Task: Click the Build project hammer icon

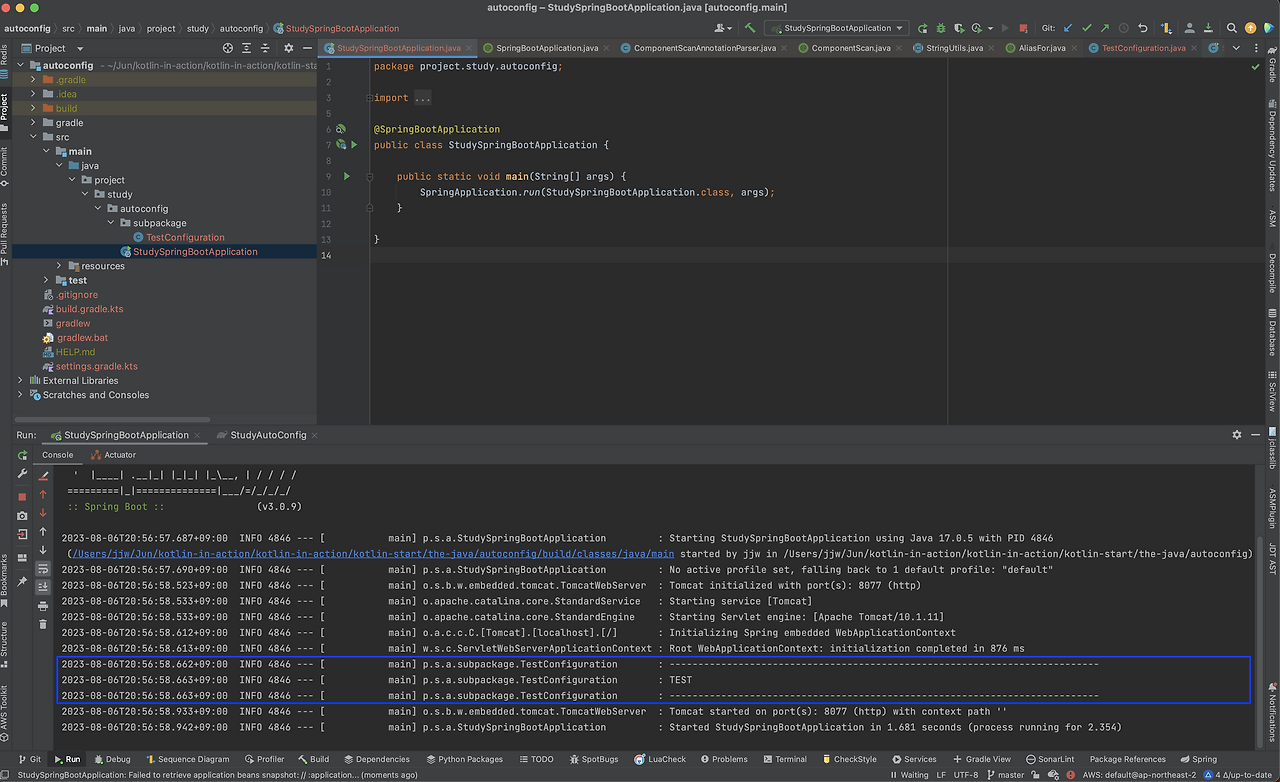Action: pos(750,28)
